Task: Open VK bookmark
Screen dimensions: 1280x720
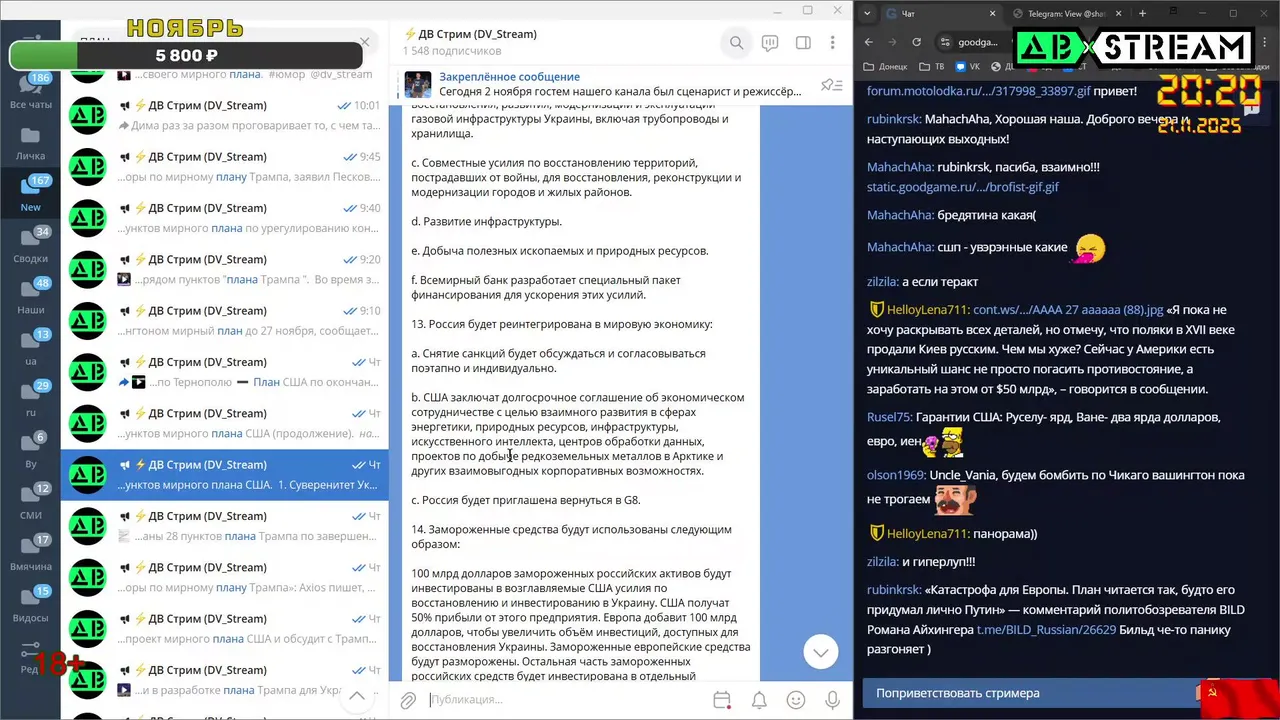Action: [968, 67]
